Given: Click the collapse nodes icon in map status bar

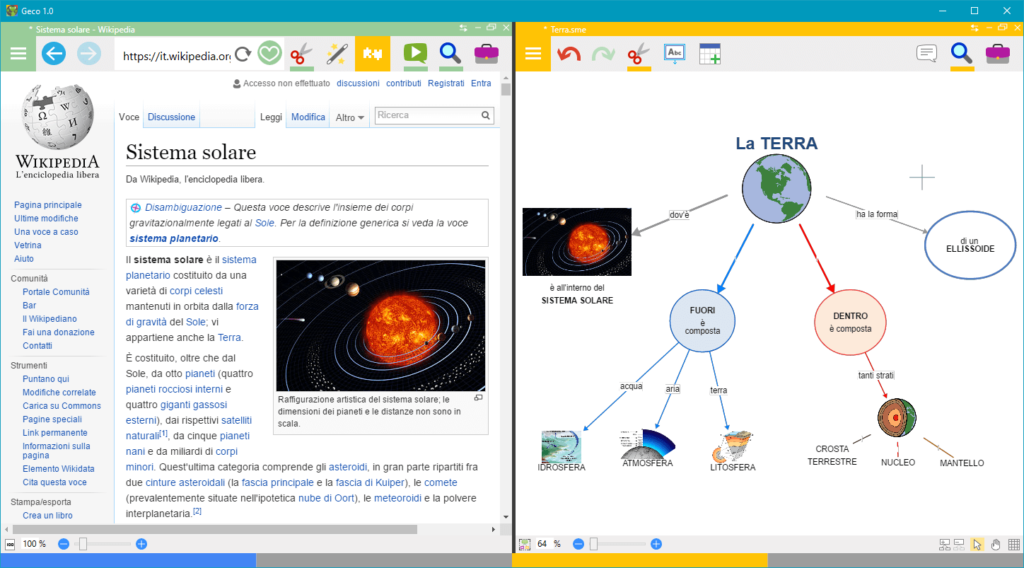Looking at the screenshot, I should pyautogui.click(x=959, y=544).
